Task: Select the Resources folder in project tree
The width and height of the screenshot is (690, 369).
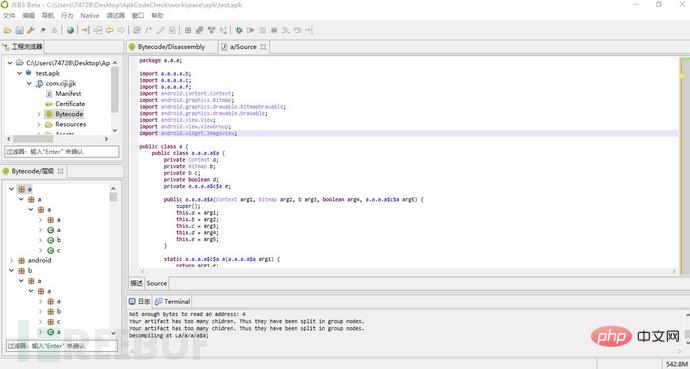Action: 70,124
